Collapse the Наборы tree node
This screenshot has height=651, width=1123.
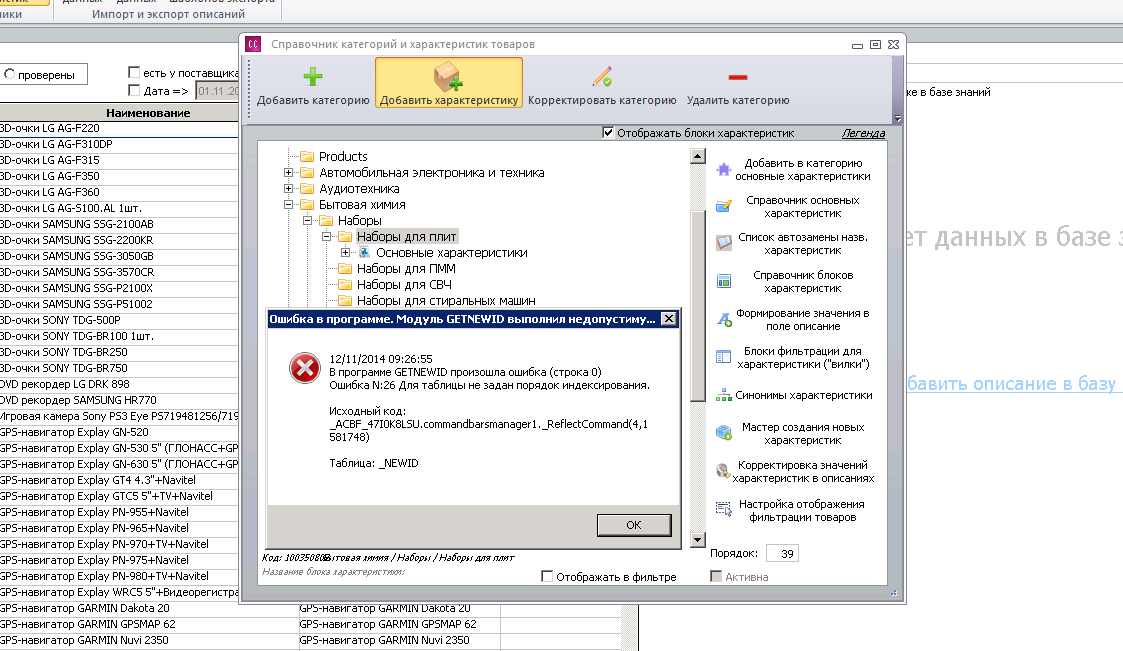tap(307, 221)
